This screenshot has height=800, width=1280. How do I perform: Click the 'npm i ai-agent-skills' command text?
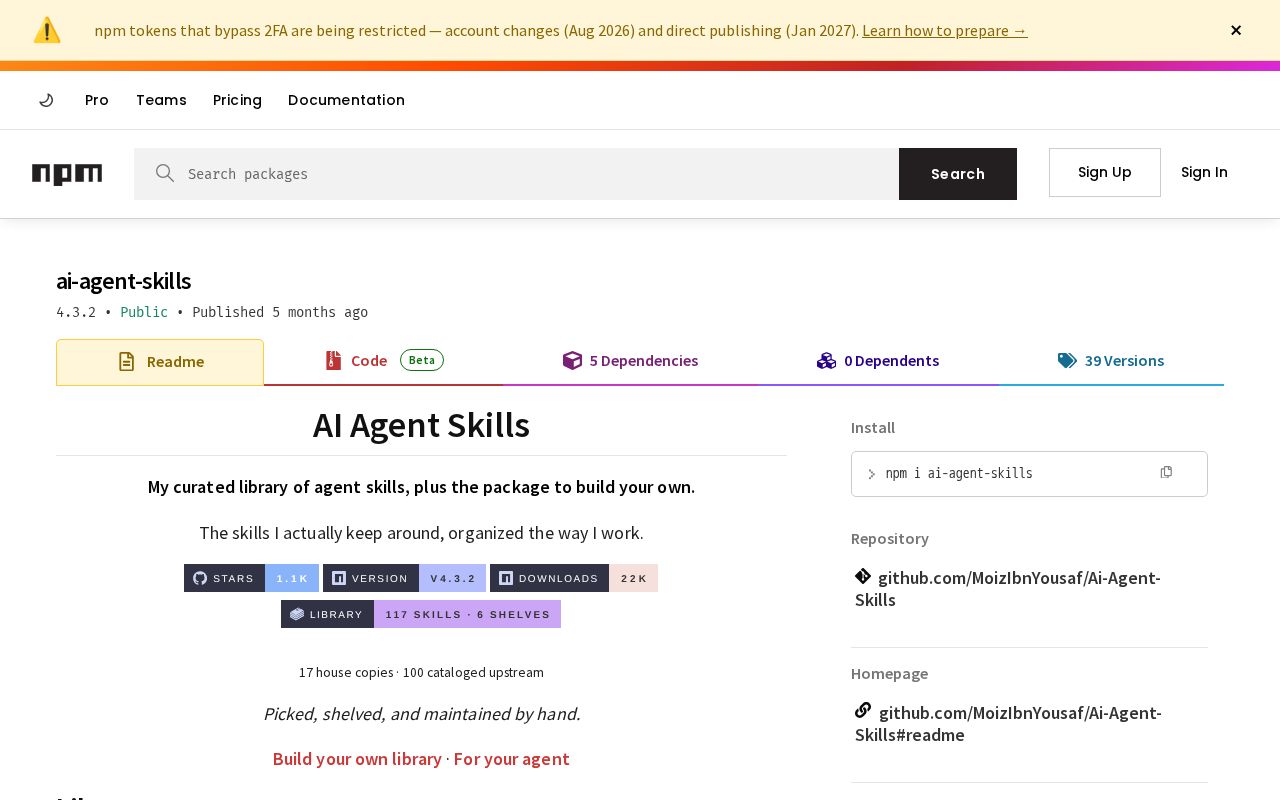(x=959, y=474)
